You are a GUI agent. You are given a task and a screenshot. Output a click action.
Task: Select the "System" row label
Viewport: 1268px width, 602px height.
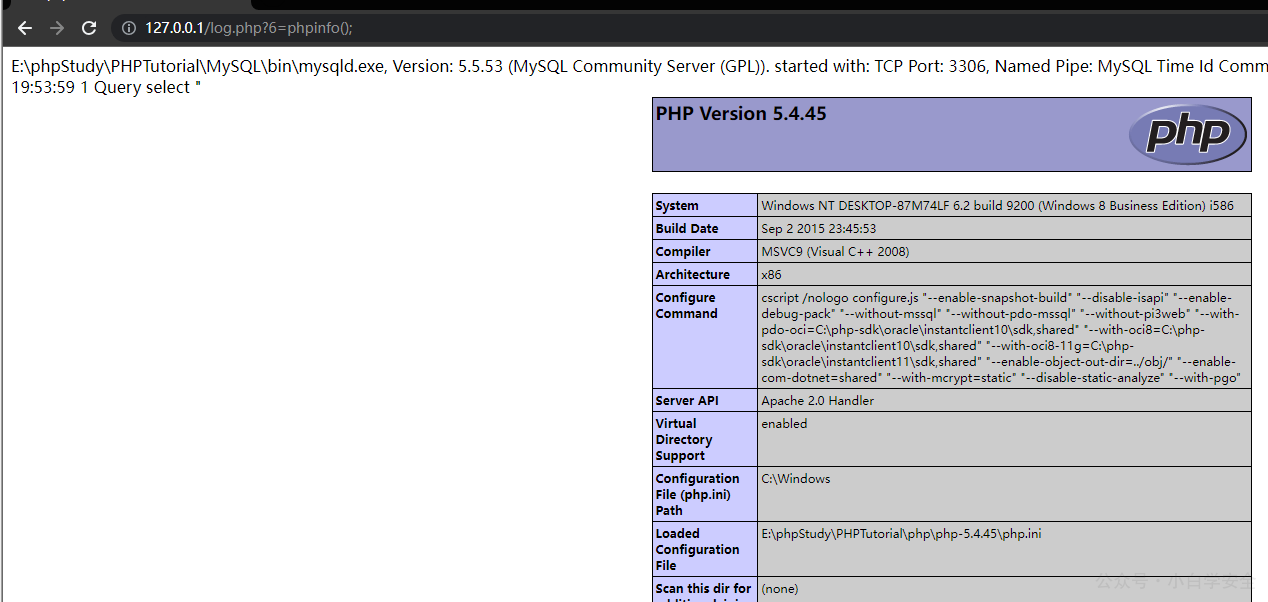point(677,206)
